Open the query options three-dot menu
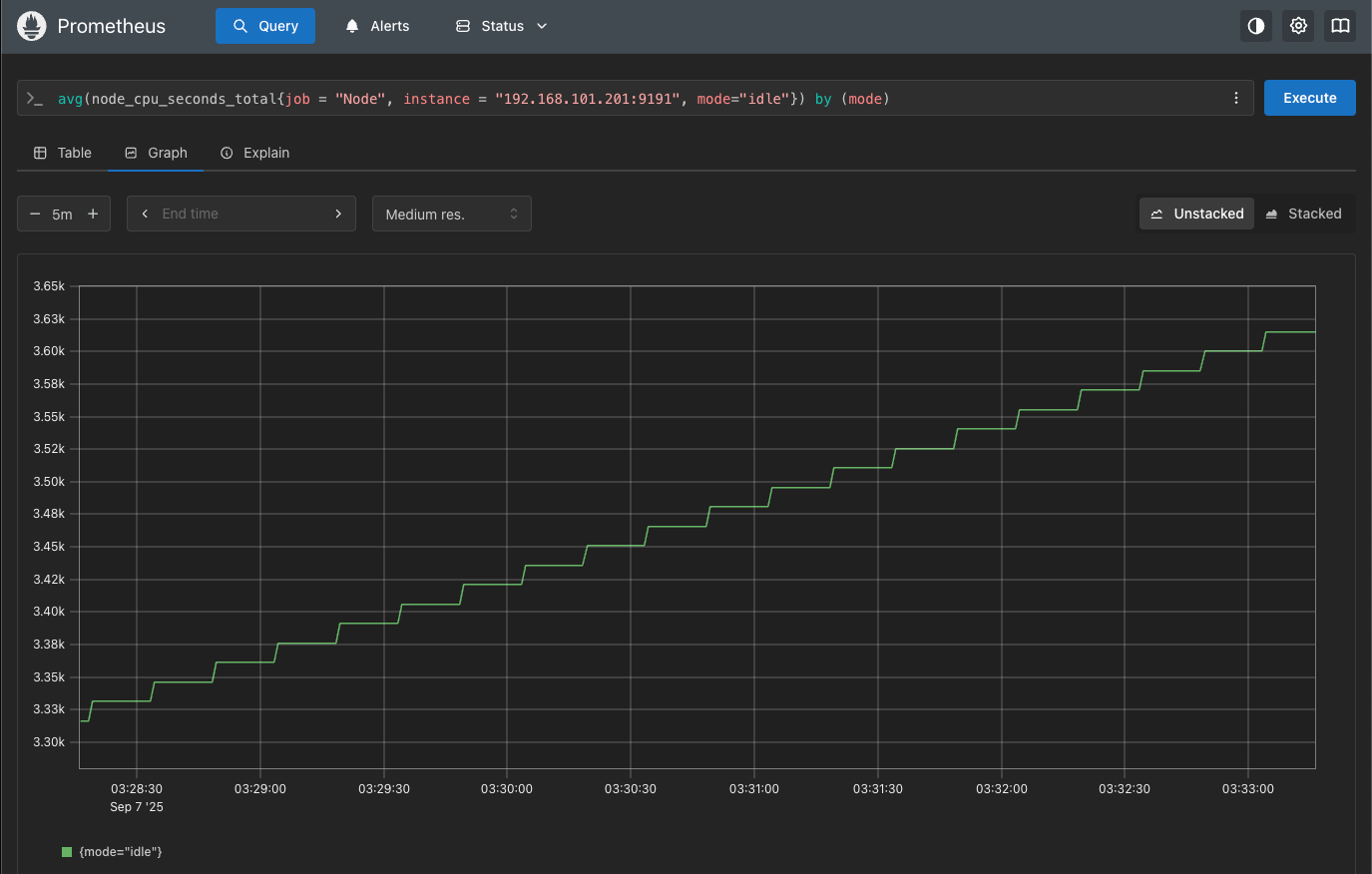1372x874 pixels. point(1235,98)
